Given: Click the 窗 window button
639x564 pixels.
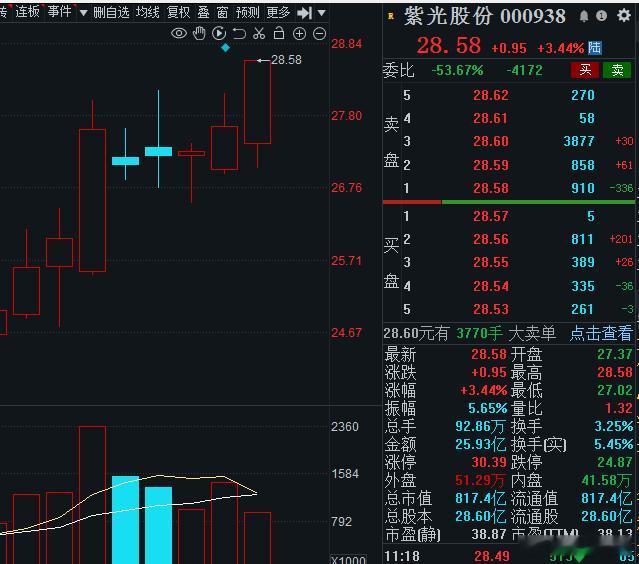Looking at the screenshot, I should point(223,13).
